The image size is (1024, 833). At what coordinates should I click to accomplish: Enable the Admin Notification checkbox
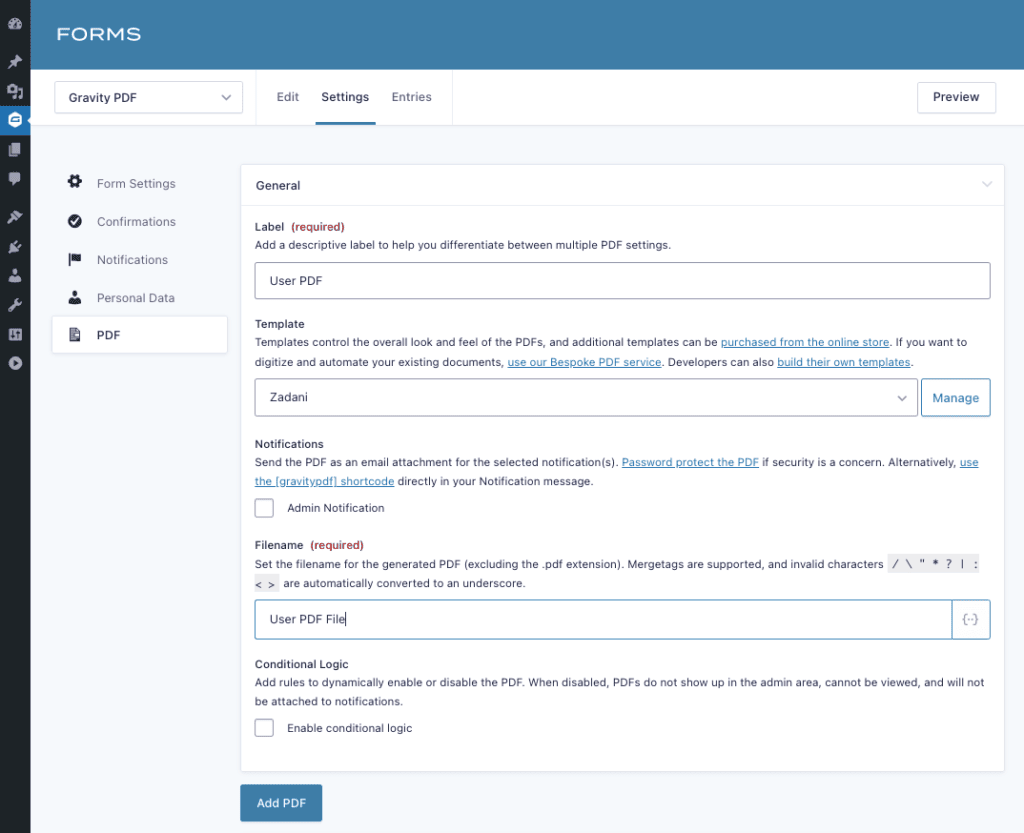[x=264, y=508]
